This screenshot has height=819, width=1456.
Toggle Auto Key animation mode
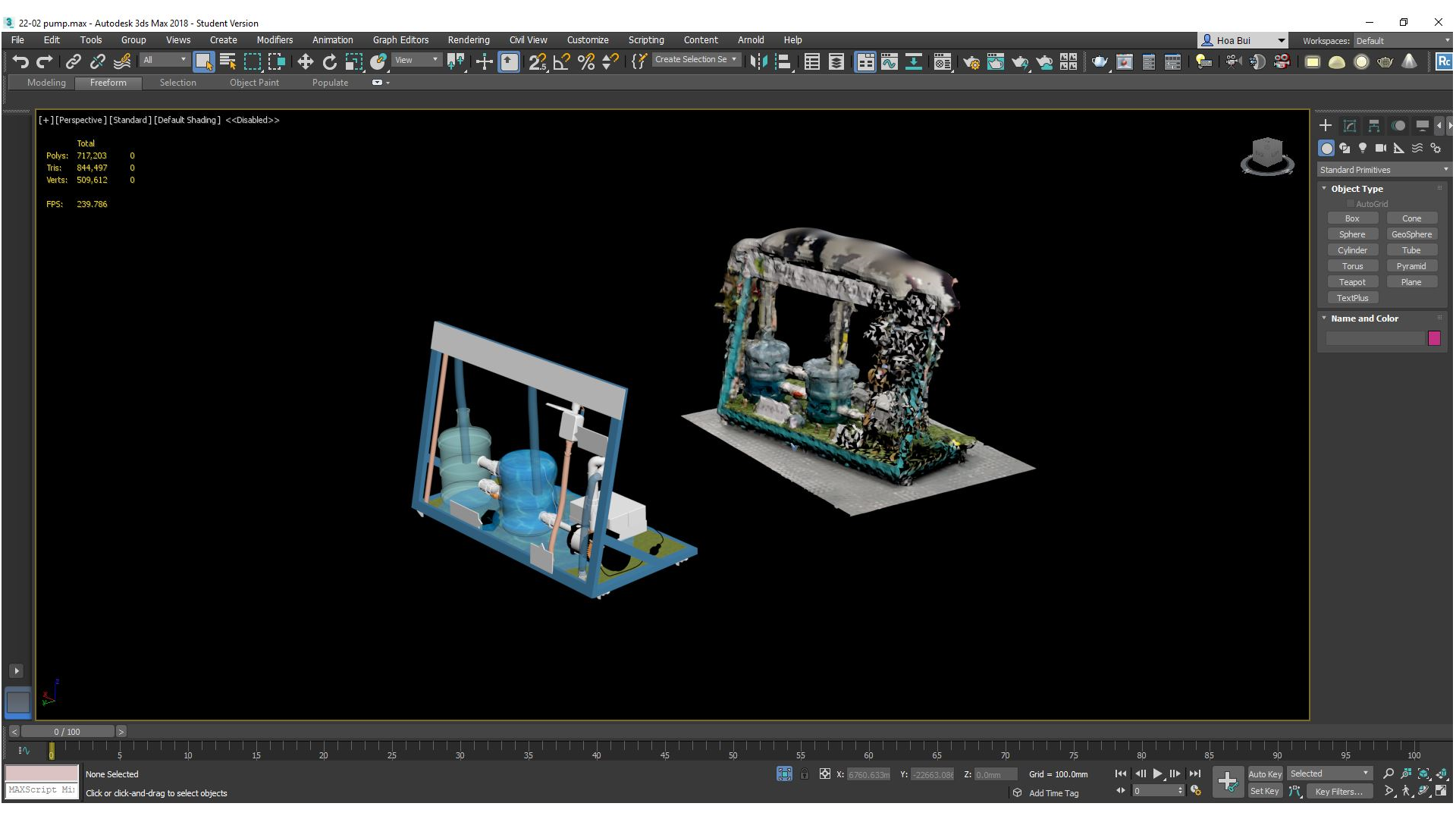click(1265, 773)
